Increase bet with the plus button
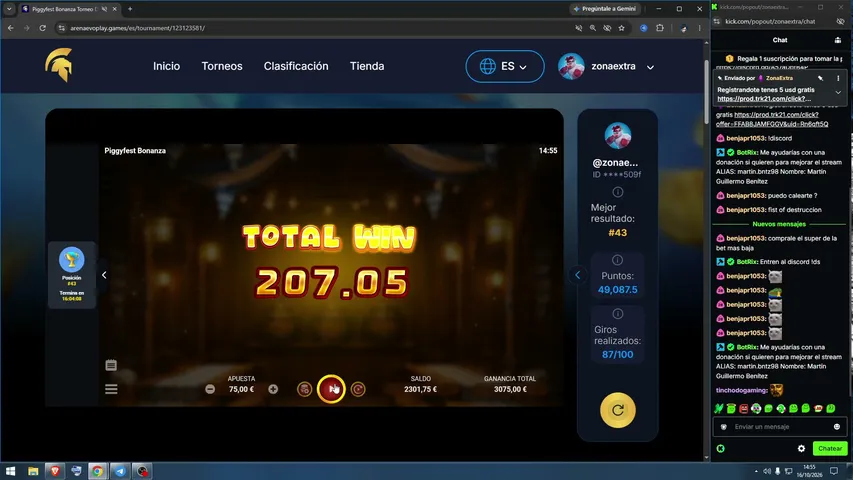Viewport: 853px width, 480px height. (x=273, y=389)
